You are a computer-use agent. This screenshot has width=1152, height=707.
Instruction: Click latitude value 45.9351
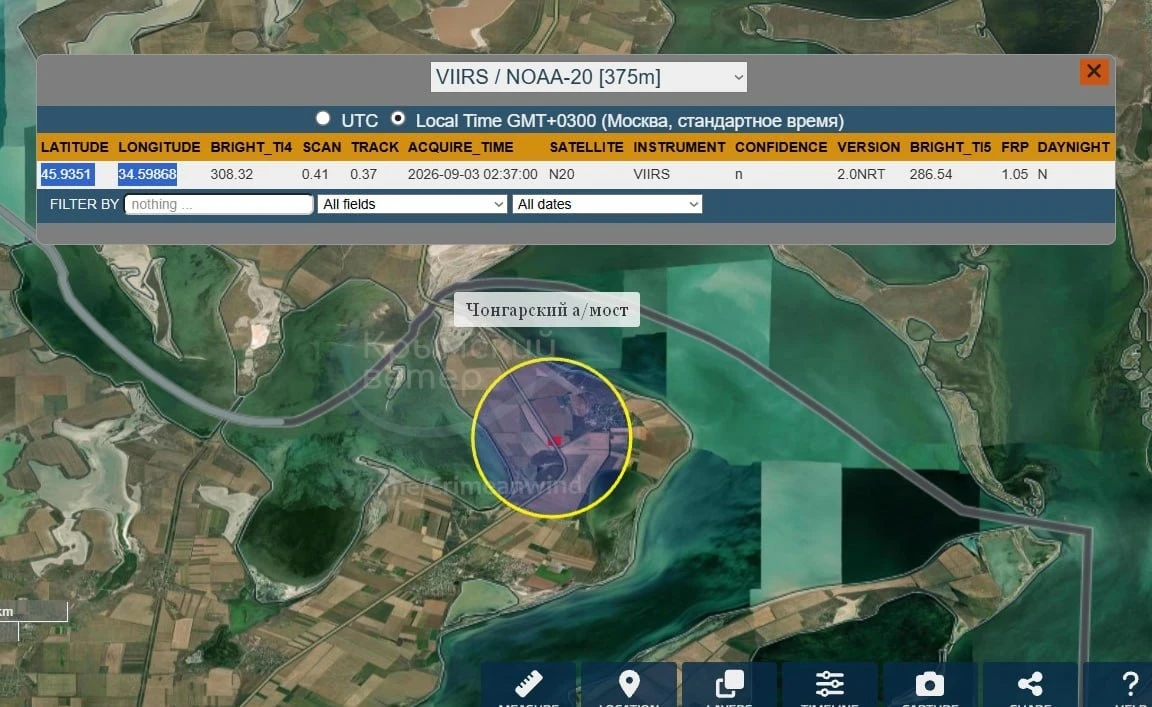[x=66, y=174]
